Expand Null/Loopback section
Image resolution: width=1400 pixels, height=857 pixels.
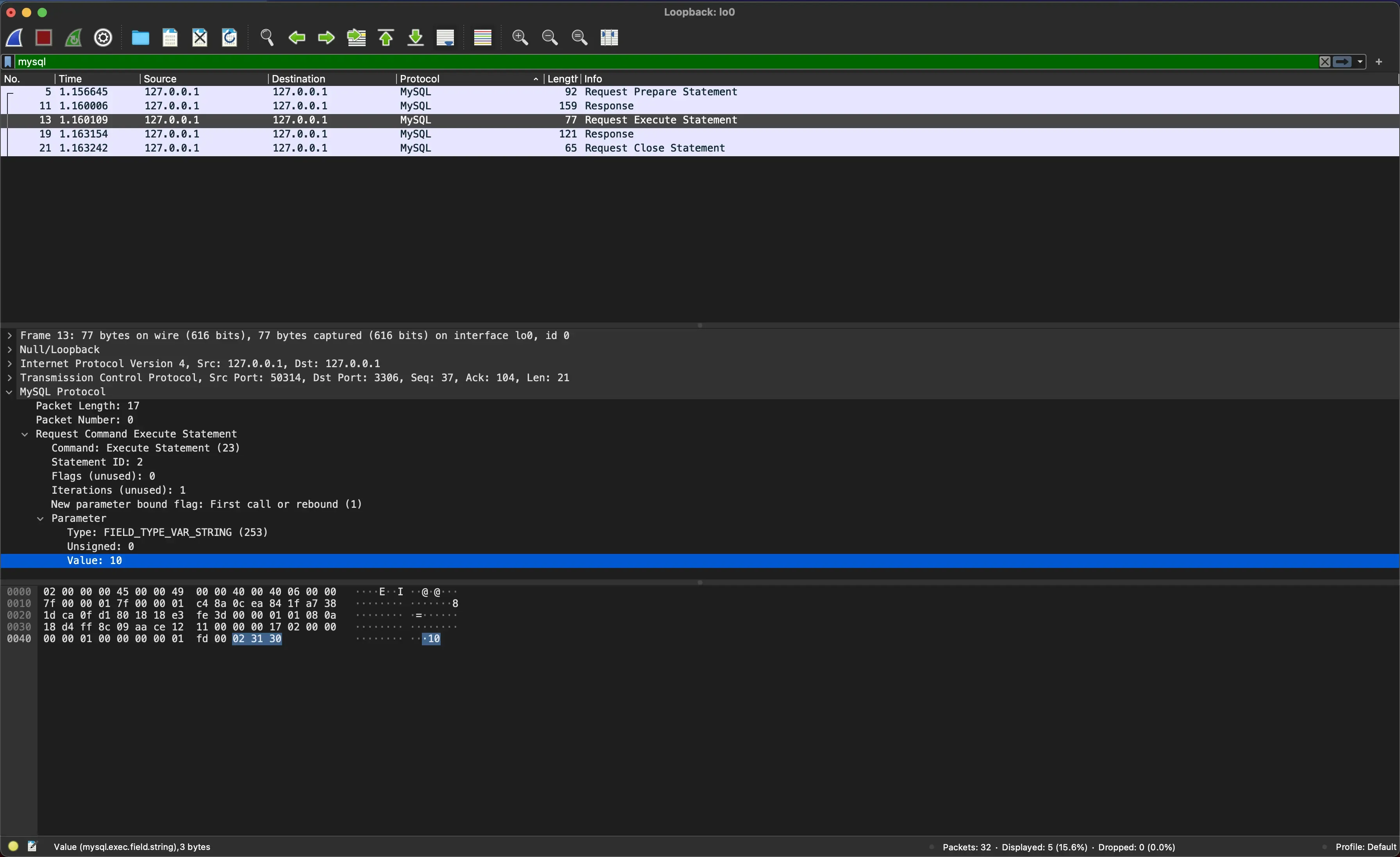pyautogui.click(x=10, y=350)
